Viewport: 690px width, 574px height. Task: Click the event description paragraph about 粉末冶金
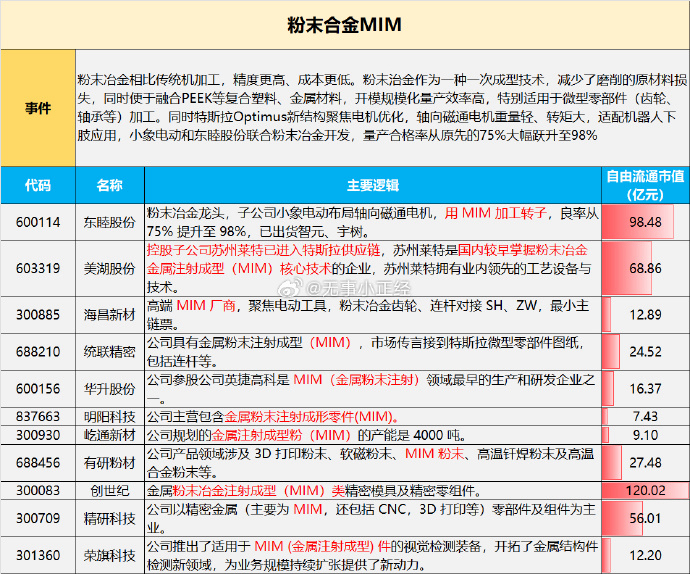click(382, 107)
